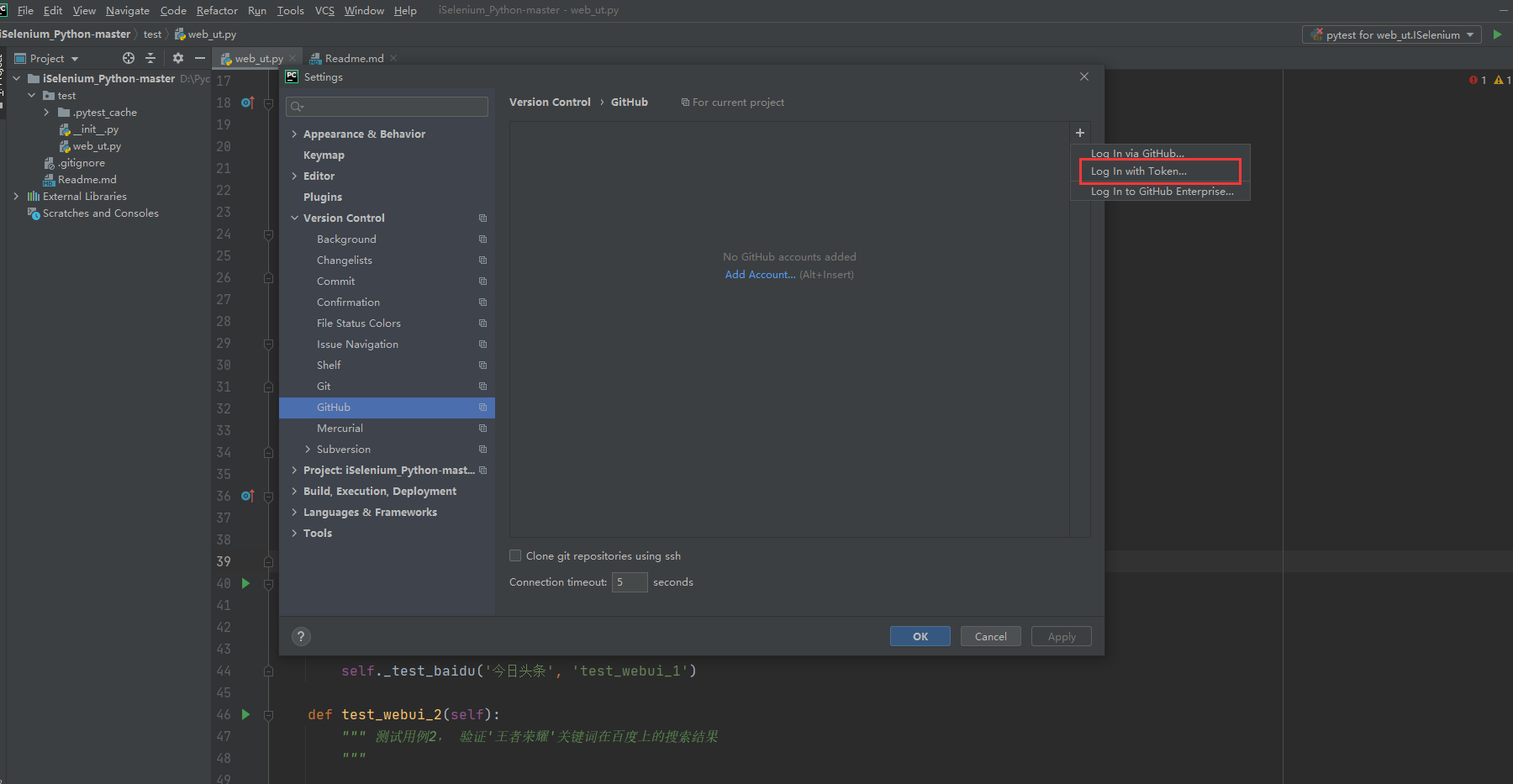
Task: Close the Readme.md editor tab
Action: [393, 58]
